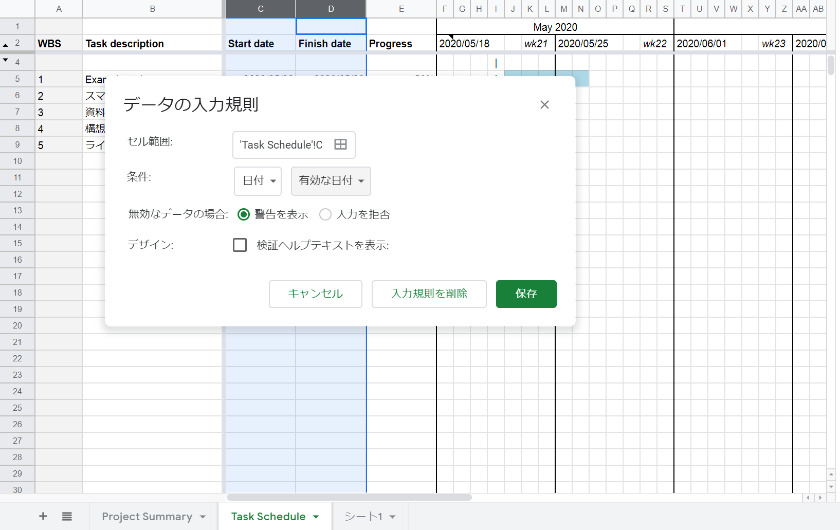Click the horizontal scroll right arrow
840x530 pixels.
tap(820, 497)
